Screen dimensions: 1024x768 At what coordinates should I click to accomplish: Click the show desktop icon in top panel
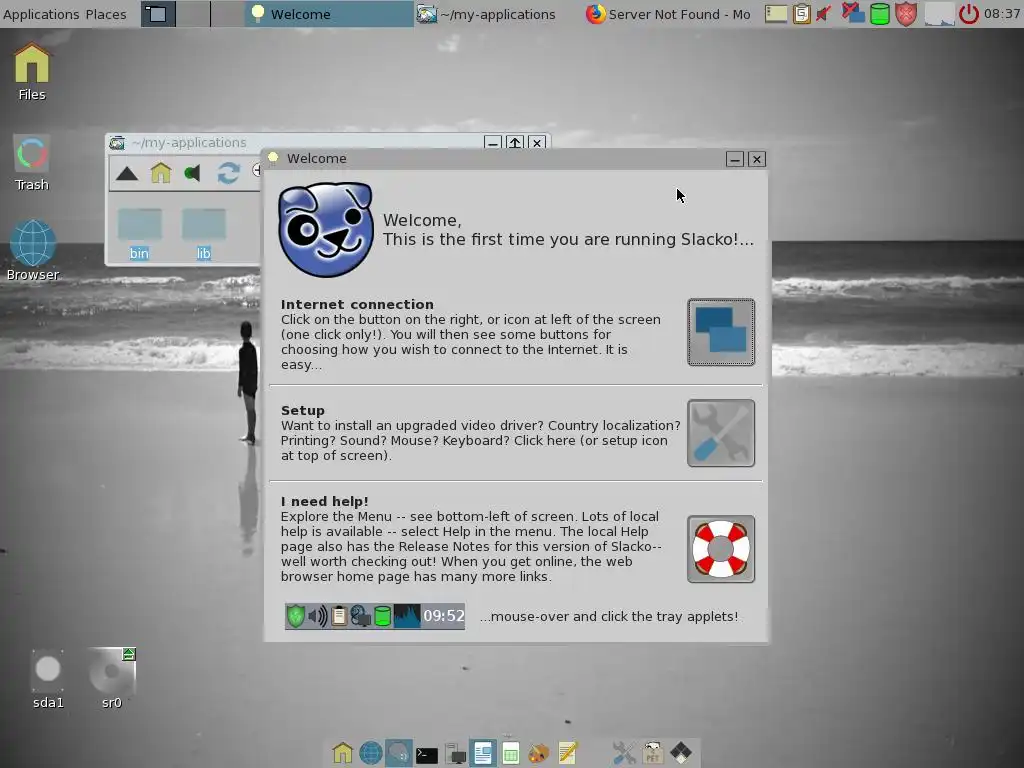[157, 14]
